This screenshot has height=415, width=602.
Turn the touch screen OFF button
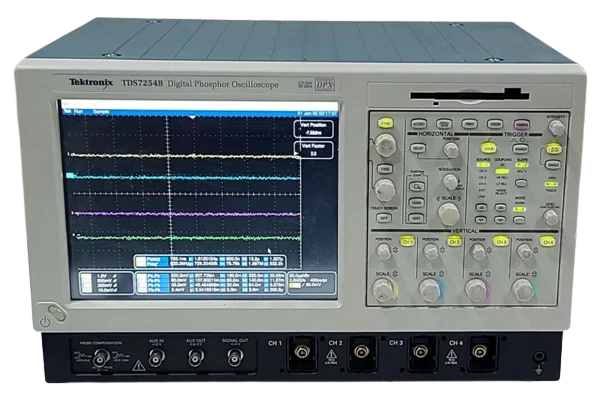384,218
